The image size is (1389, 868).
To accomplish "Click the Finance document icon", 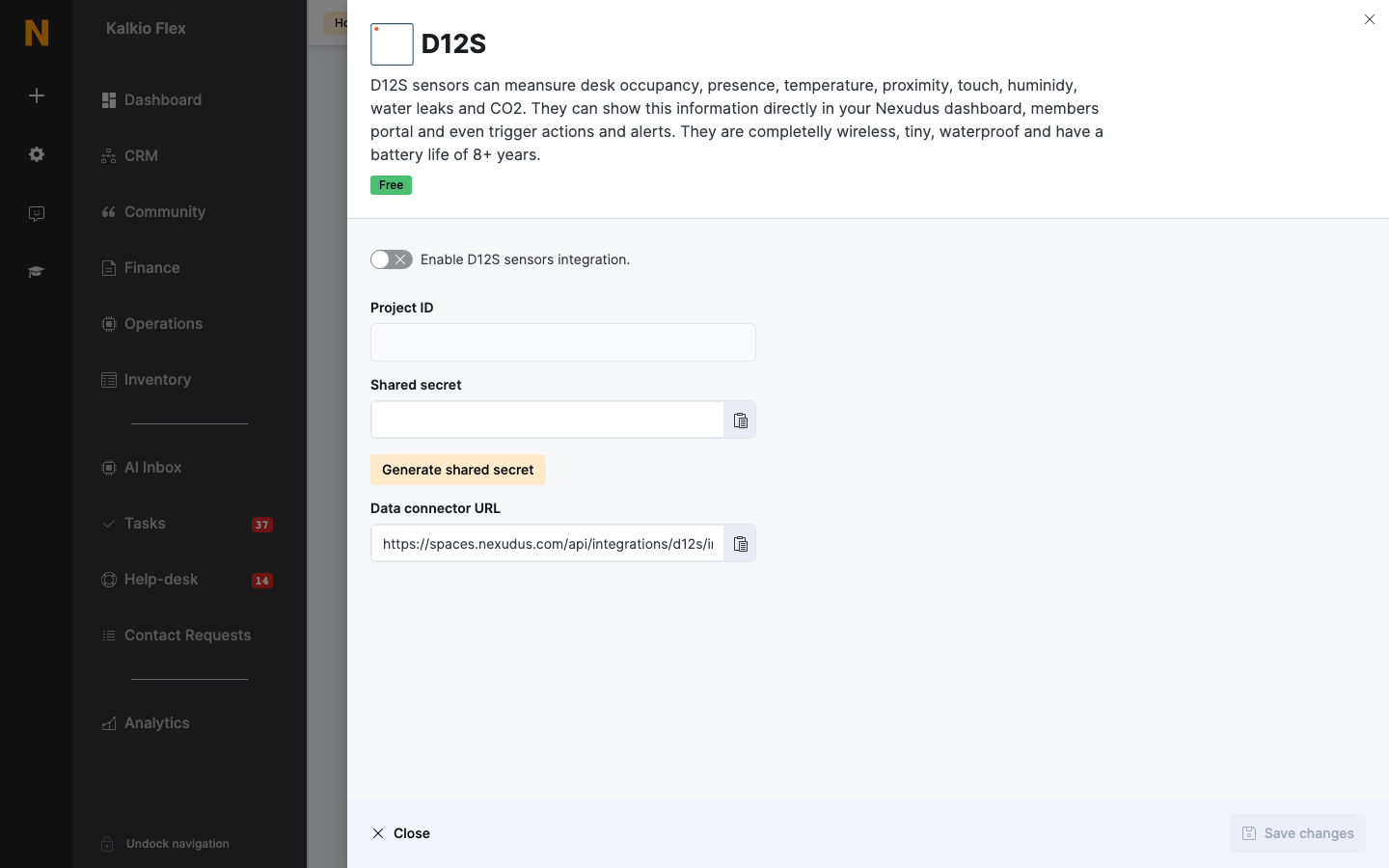I will 109,268.
